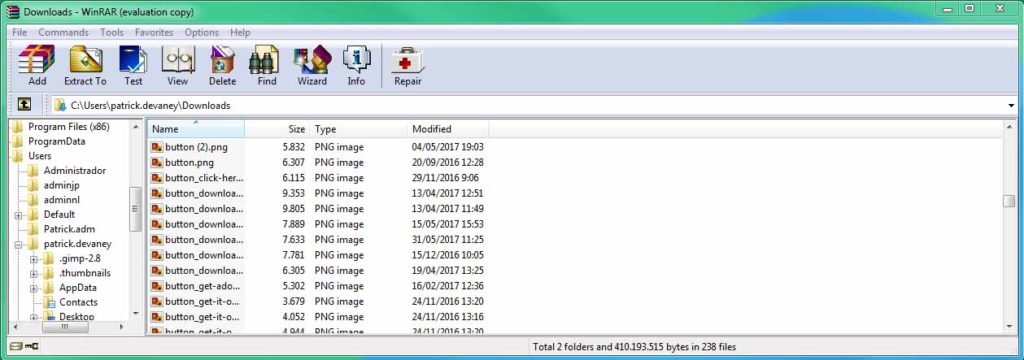Select file with size 6.305
The height and width of the screenshot is (360, 1024).
point(319,270)
